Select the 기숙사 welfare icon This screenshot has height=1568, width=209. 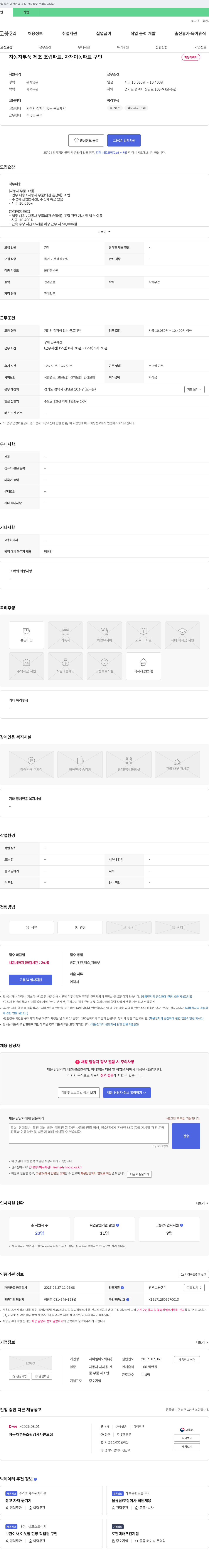[x=65, y=635]
